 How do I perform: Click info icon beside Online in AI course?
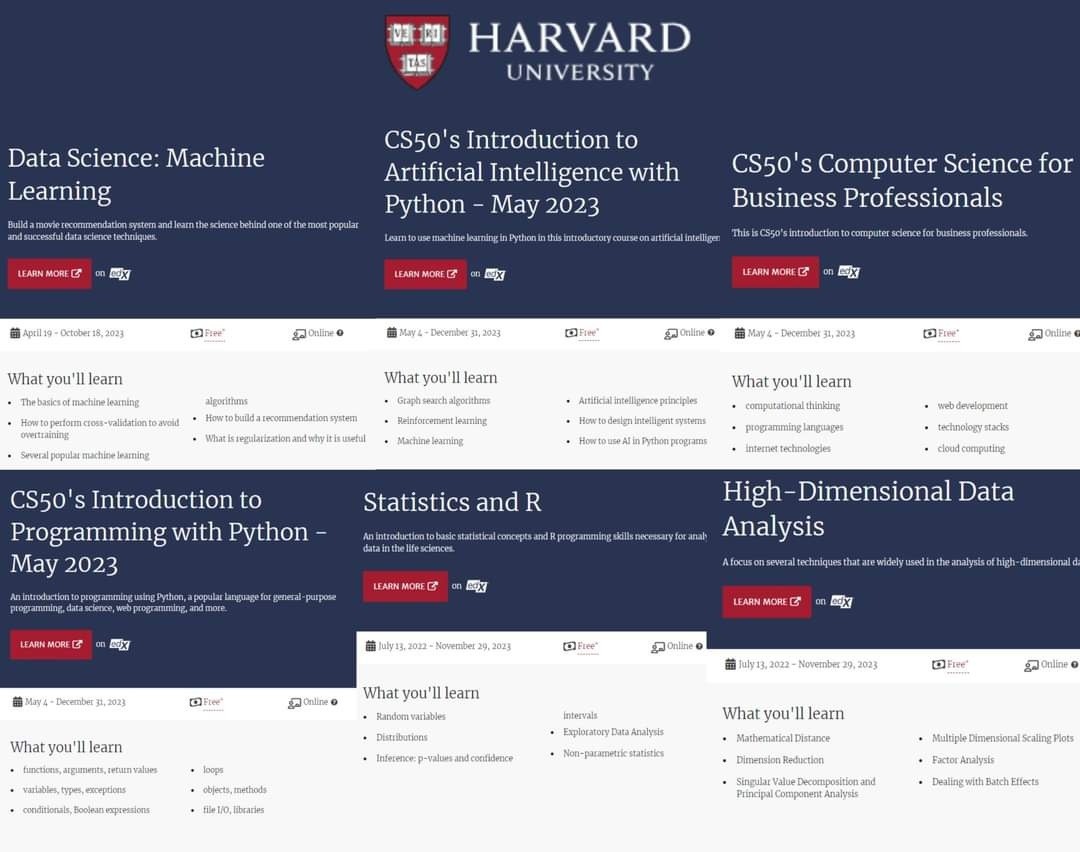[711, 333]
